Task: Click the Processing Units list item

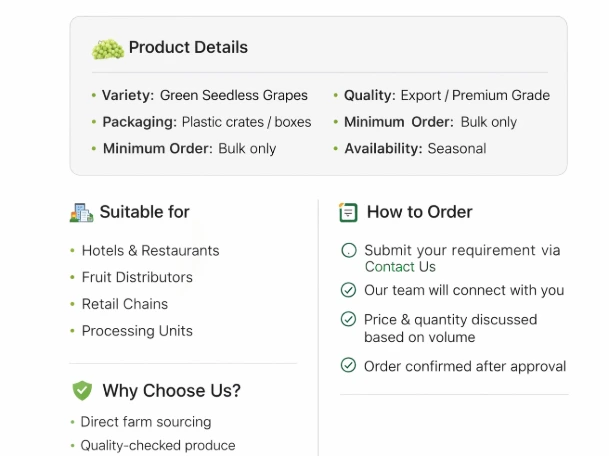Action: pyautogui.click(x=137, y=331)
